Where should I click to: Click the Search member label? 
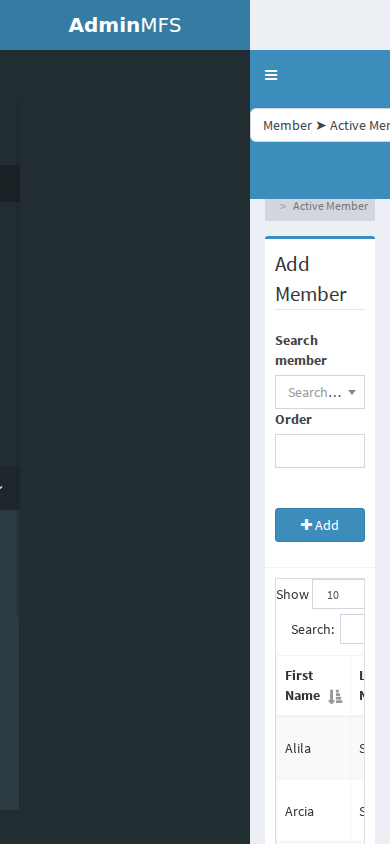tap(301, 350)
